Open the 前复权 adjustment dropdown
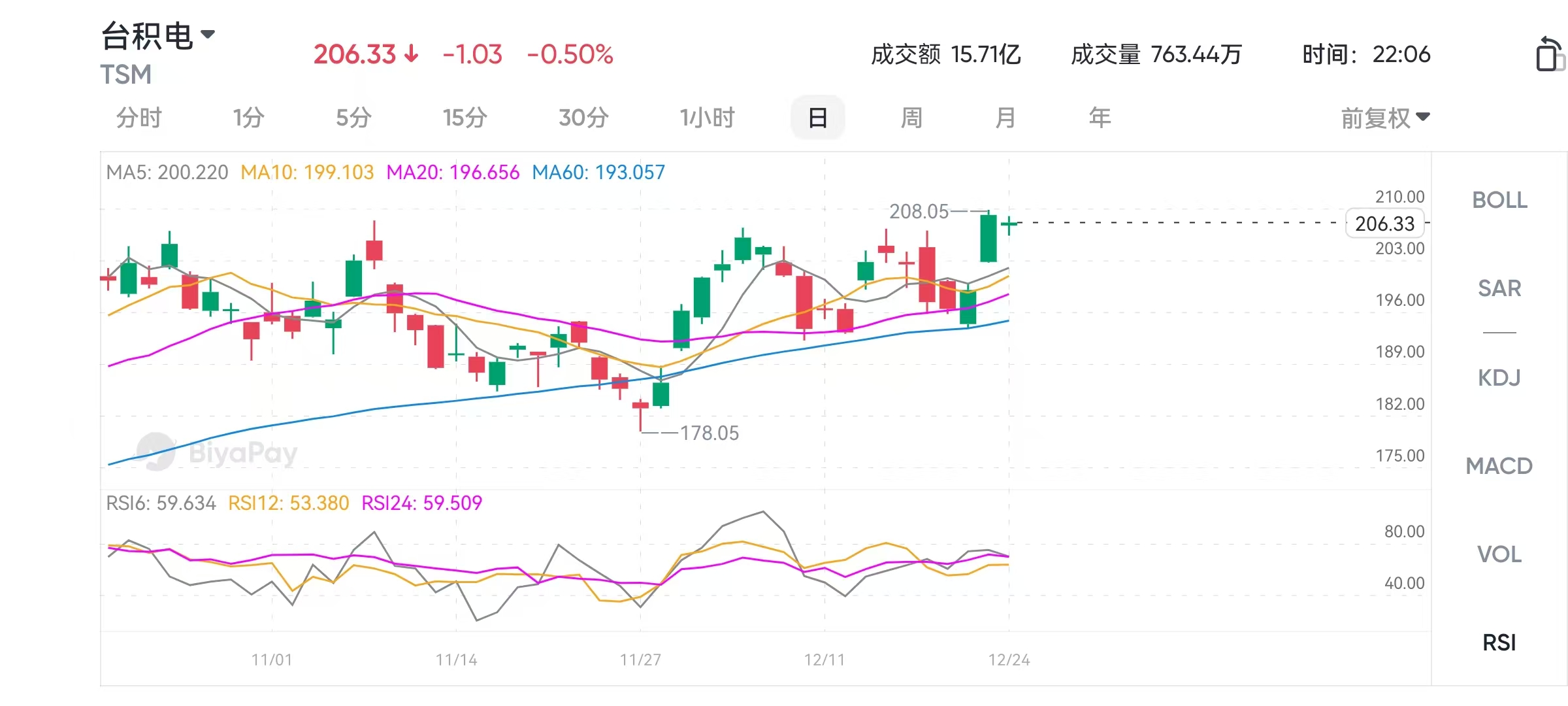This screenshot has width=1568, height=706. 1385,118
